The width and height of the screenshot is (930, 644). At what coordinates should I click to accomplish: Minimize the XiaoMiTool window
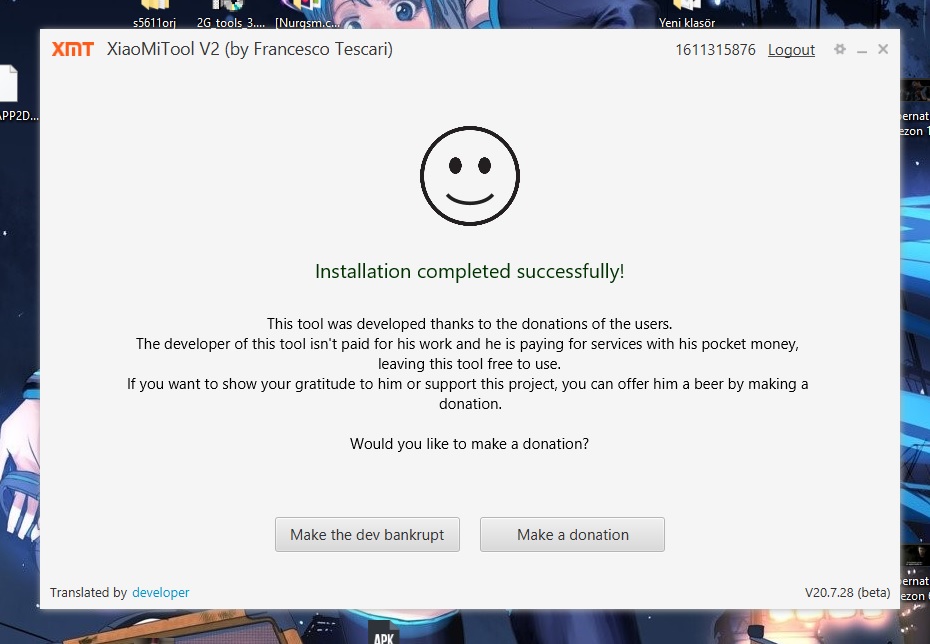point(862,50)
